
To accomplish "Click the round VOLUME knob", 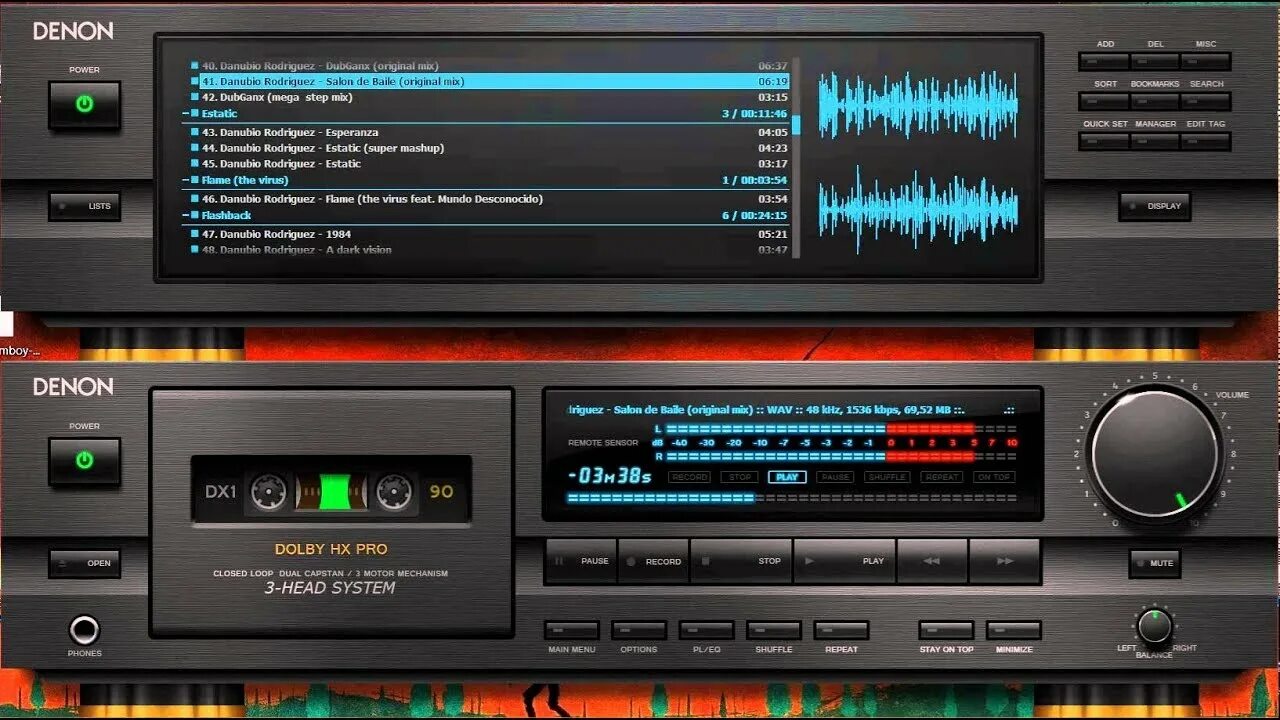I will [1156, 453].
